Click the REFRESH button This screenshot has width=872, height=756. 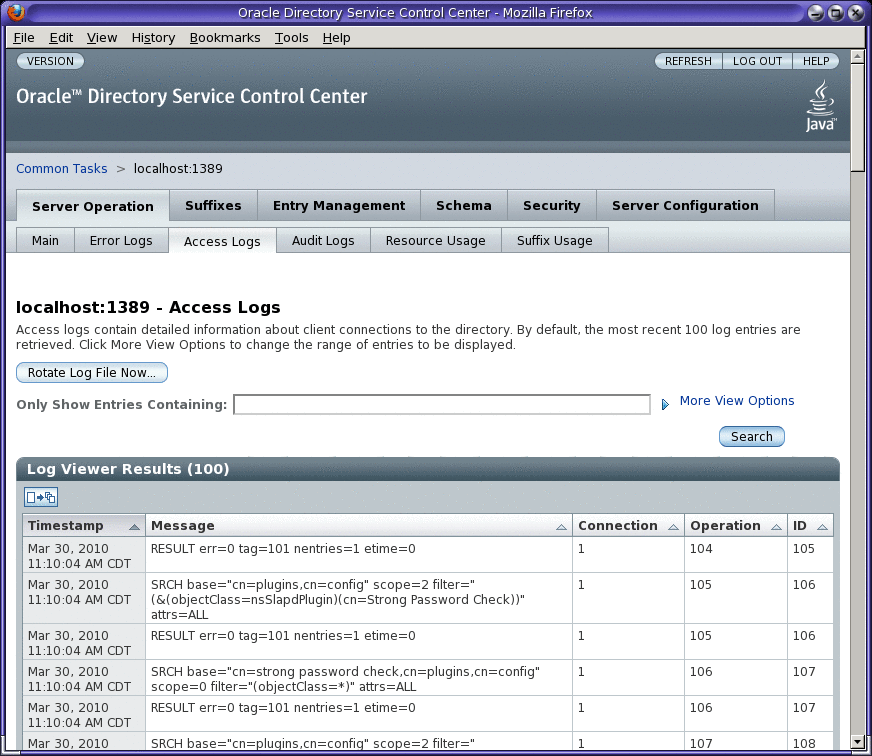pyautogui.click(x=688, y=61)
